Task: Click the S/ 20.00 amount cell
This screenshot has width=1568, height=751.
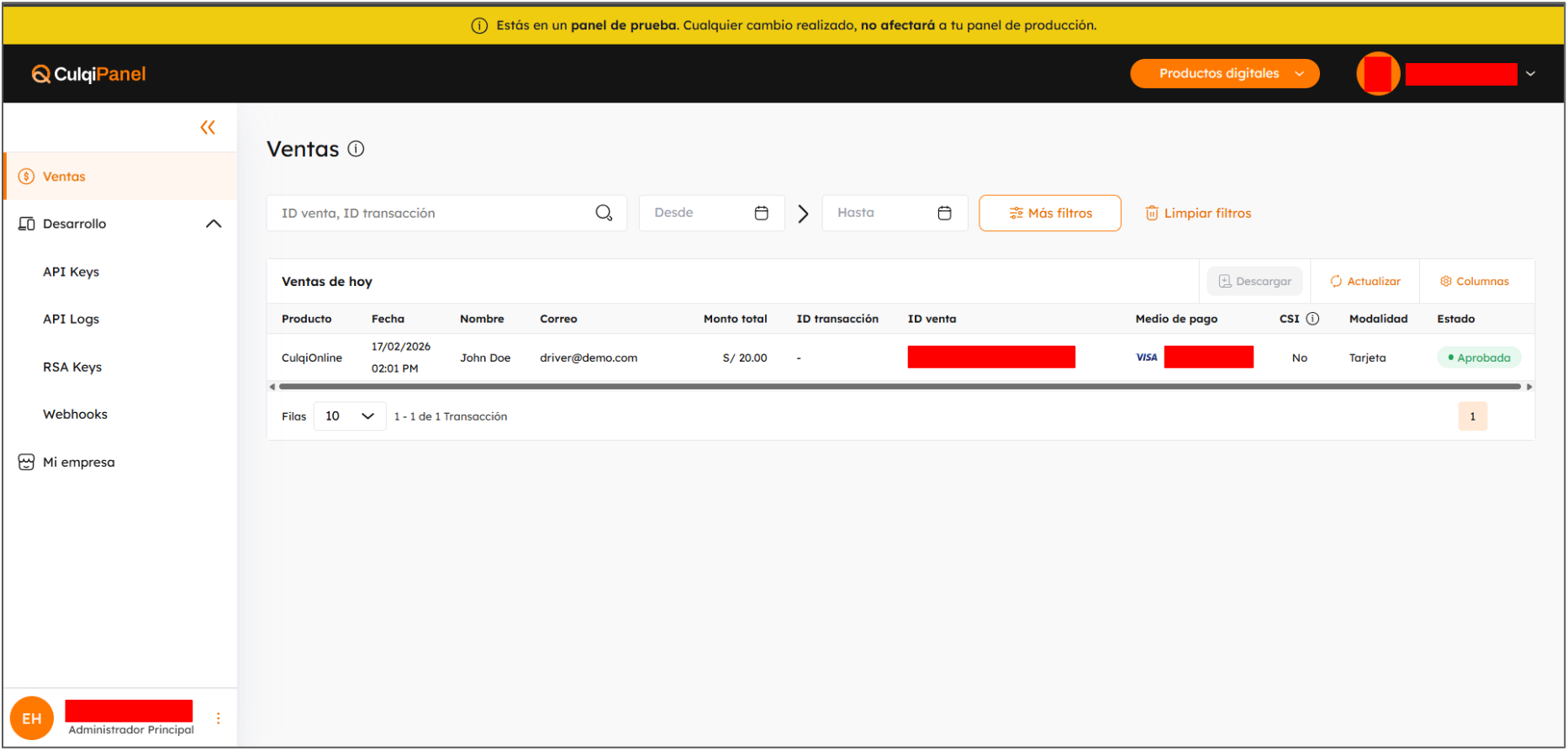Action: pyautogui.click(x=745, y=357)
